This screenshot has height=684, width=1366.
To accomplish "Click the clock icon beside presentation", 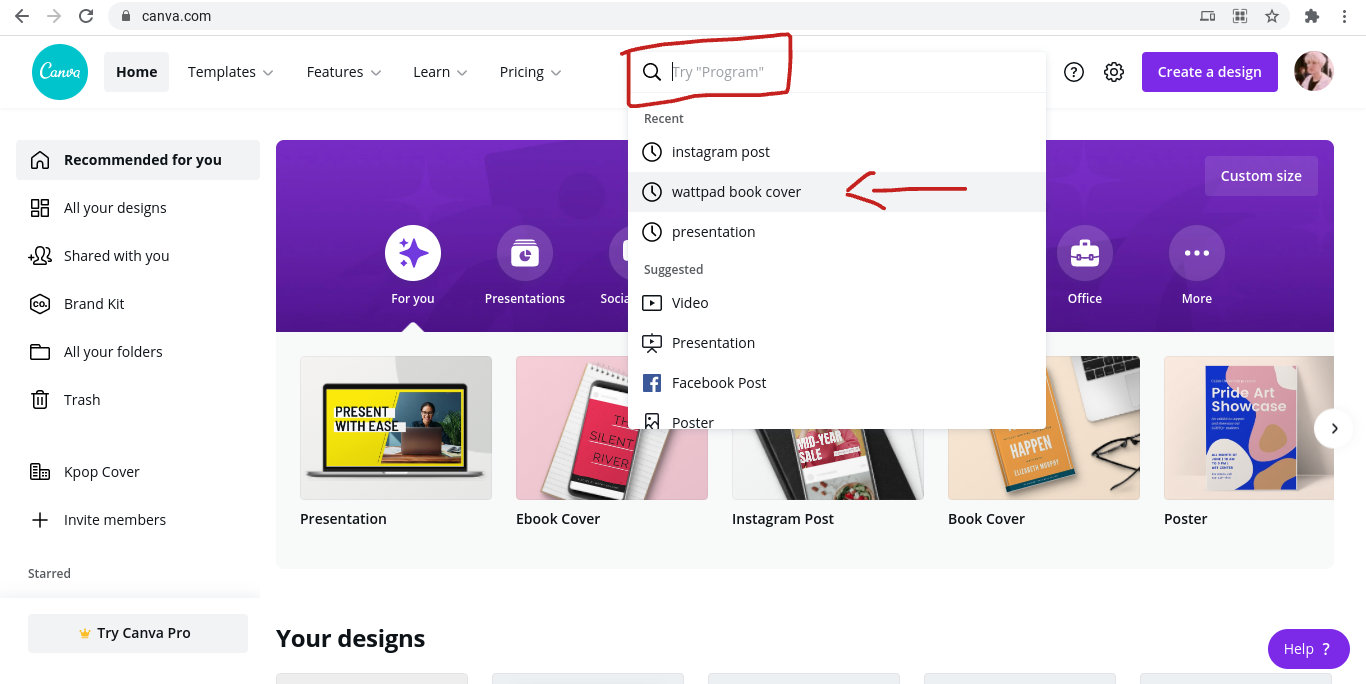I will point(652,232).
